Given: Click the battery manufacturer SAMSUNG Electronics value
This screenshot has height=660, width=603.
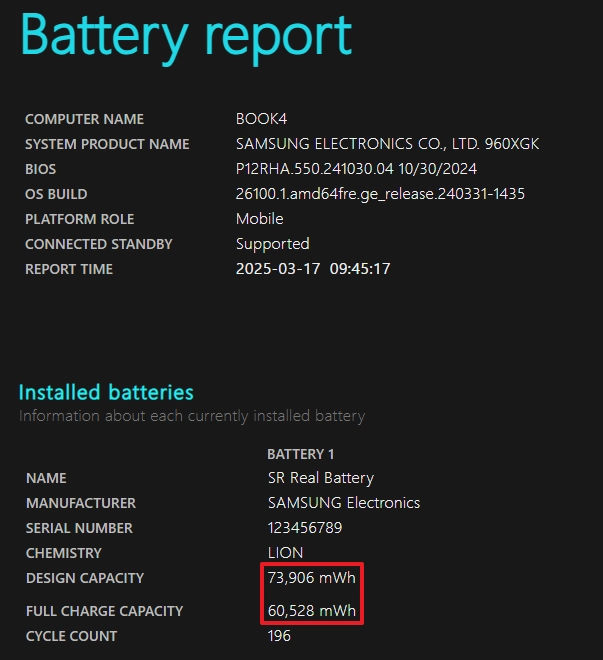Looking at the screenshot, I should 344,503.
